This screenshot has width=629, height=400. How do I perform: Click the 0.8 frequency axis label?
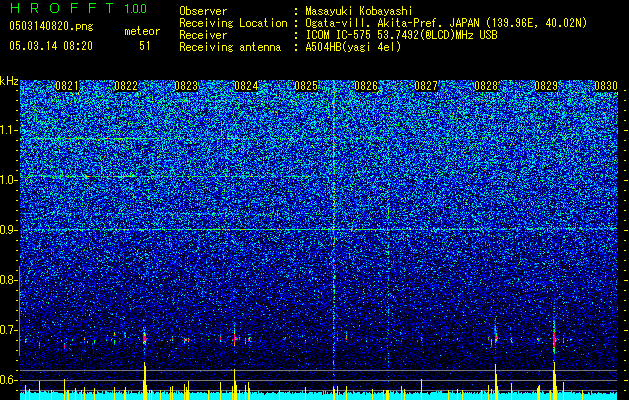[9, 280]
